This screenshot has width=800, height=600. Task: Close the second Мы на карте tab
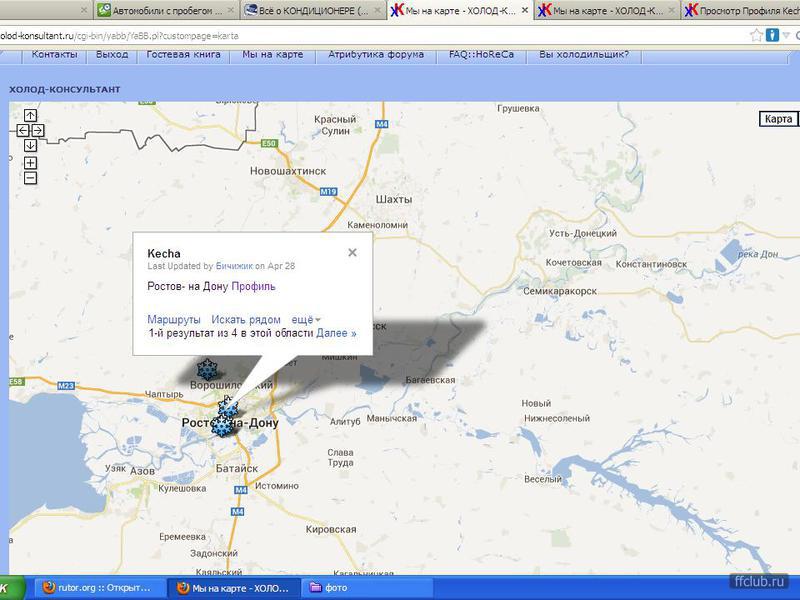point(671,10)
